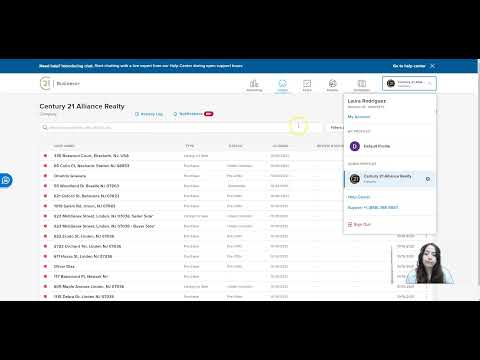
Task: Select the Default Profile entry
Action: click(x=390, y=146)
